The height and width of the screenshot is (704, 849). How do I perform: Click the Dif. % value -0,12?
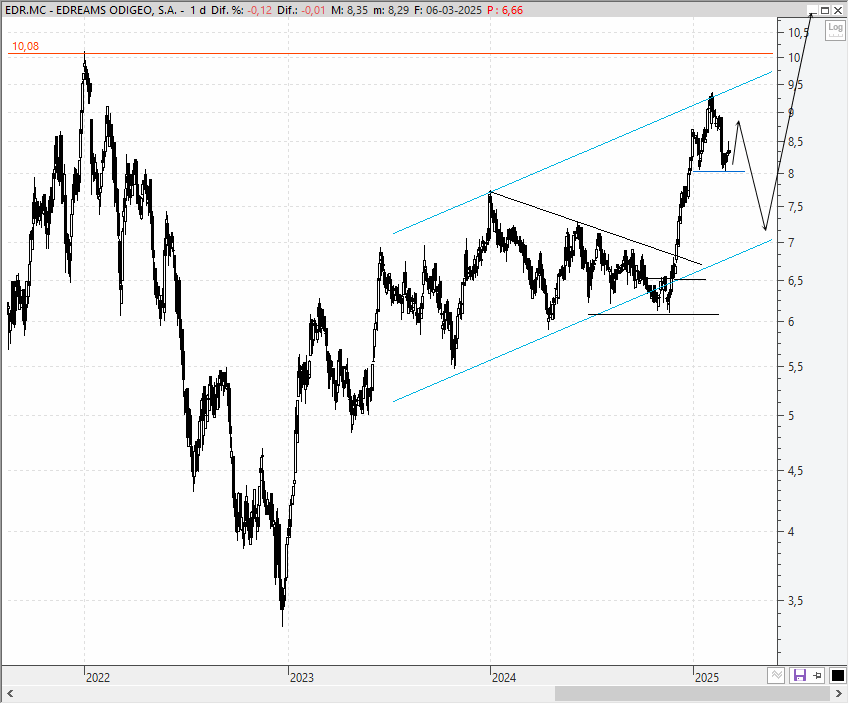pos(260,10)
